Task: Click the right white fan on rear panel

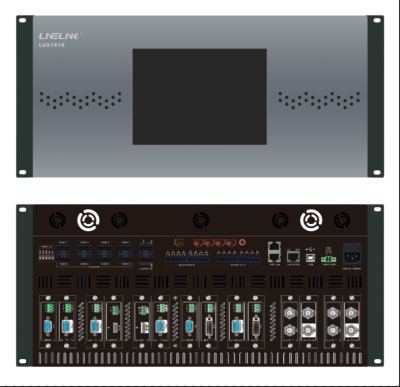Action: (x=311, y=220)
